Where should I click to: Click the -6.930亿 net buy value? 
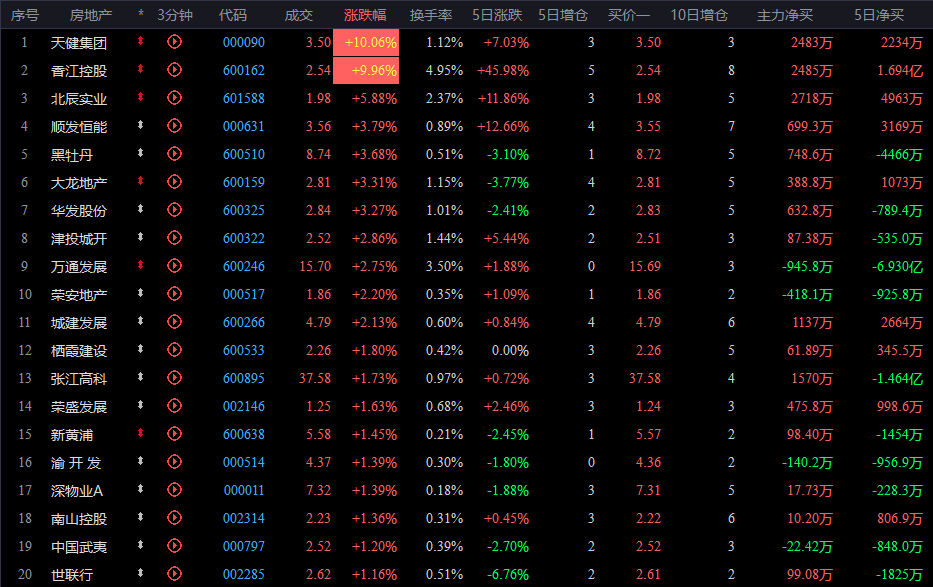tap(897, 266)
